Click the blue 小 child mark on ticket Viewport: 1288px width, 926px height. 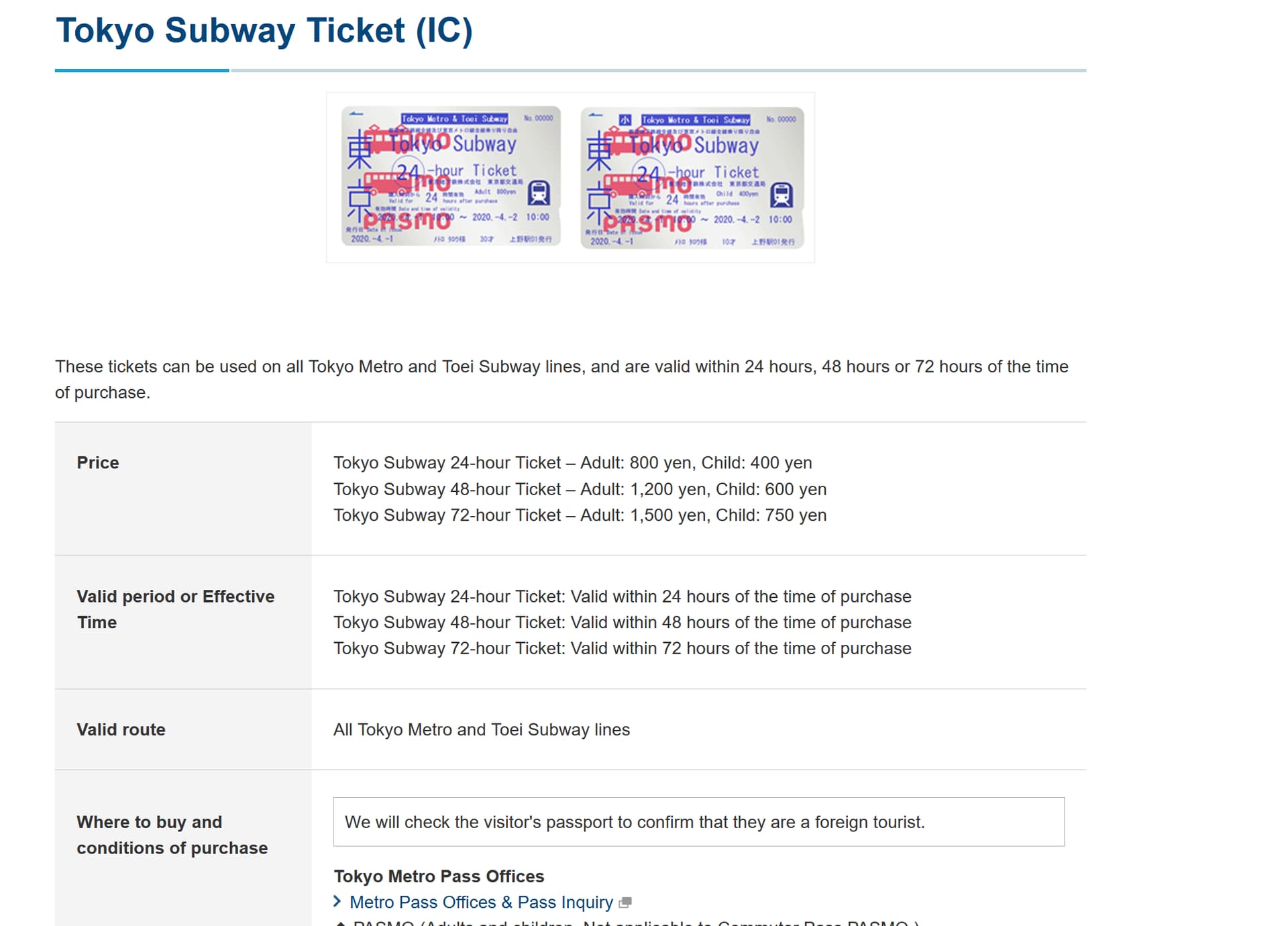(x=625, y=120)
